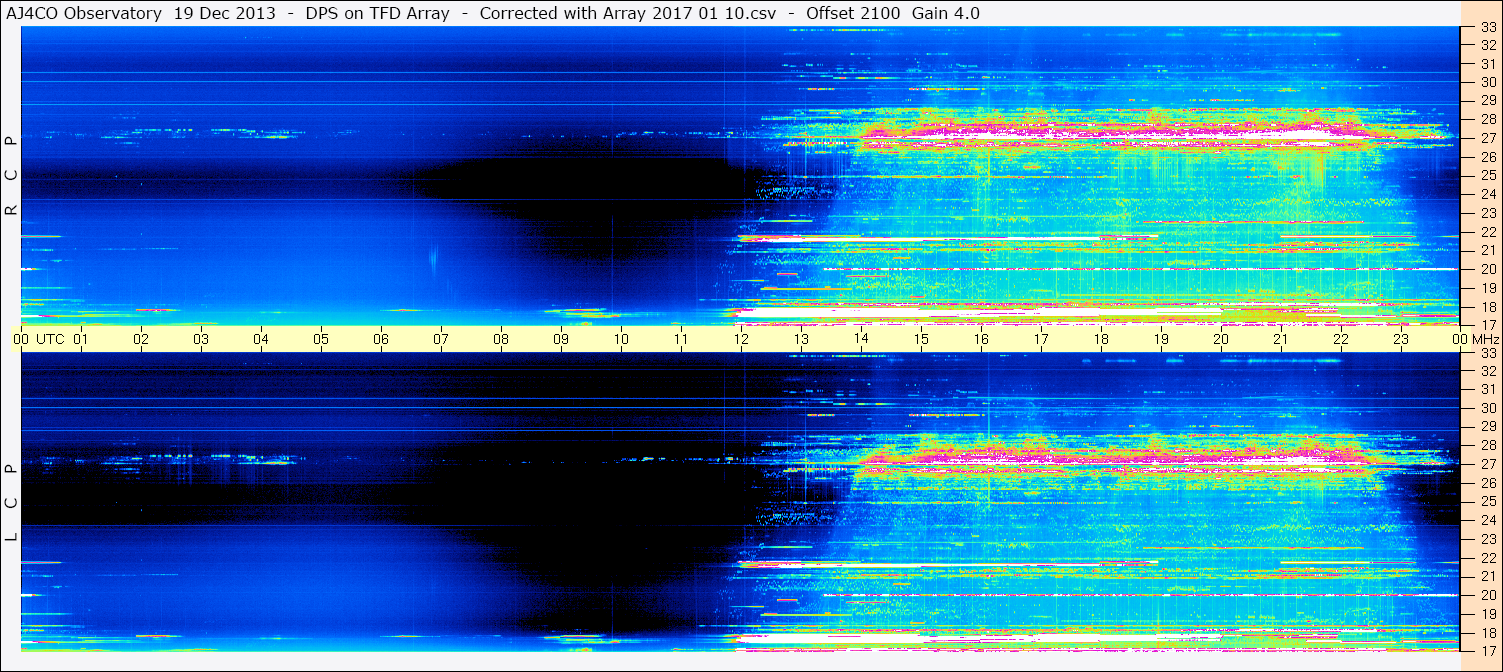This screenshot has height=672, width=1503.
Task: Select hour 09 on the UTC time axis
Action: [x=561, y=339]
